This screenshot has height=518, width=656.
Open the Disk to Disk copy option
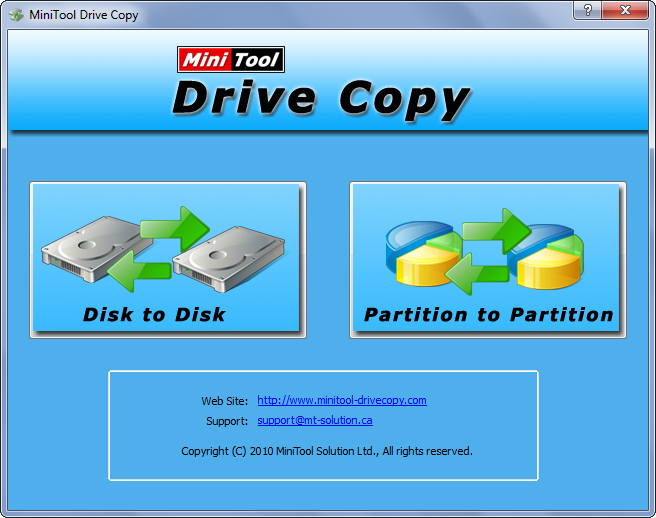click(x=168, y=259)
